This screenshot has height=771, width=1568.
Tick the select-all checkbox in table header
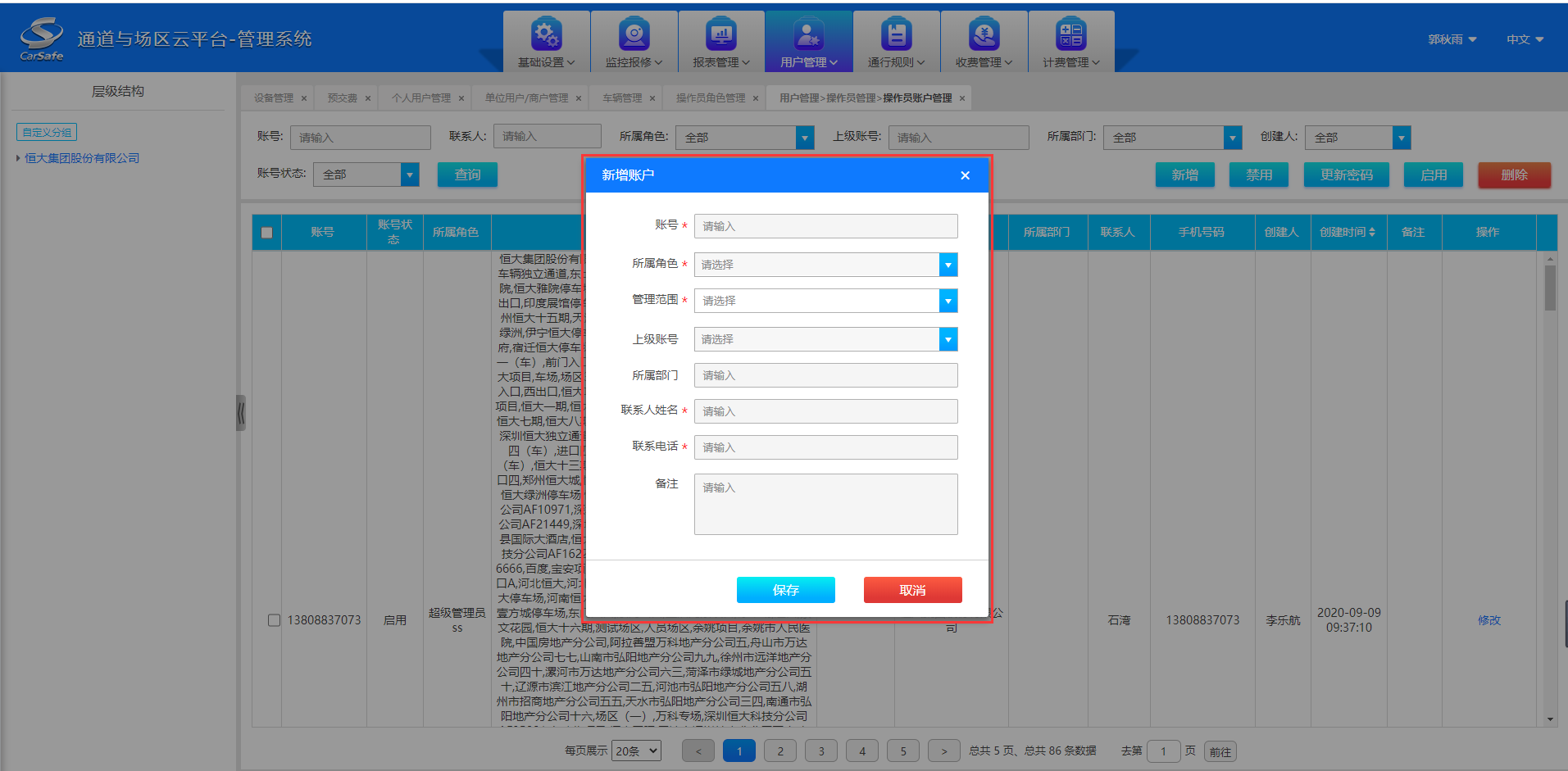(x=266, y=233)
